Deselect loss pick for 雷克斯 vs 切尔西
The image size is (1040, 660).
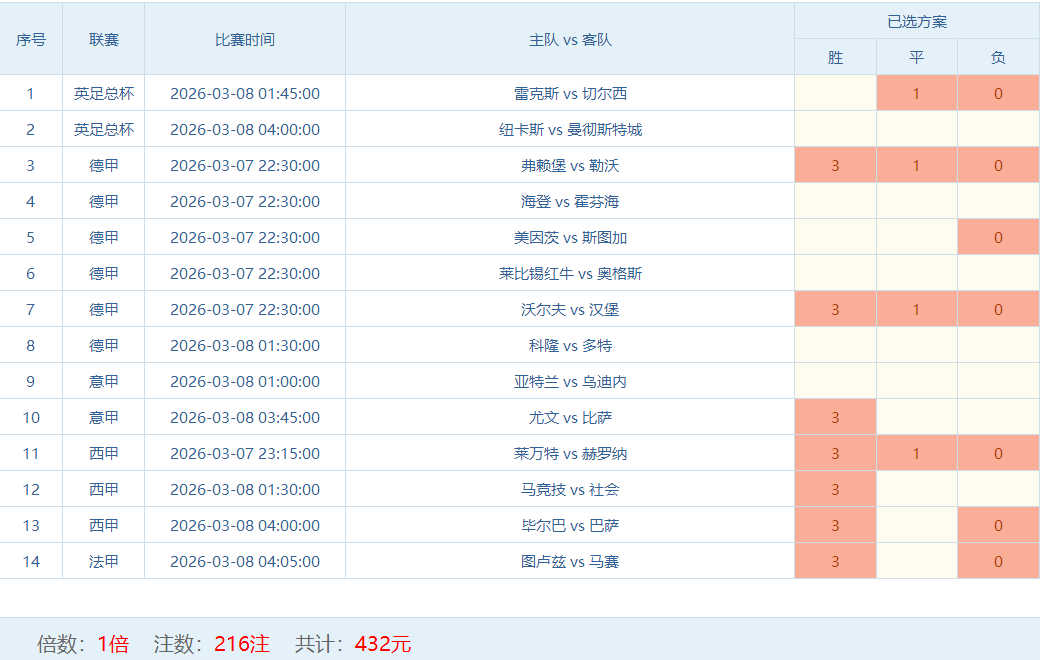pos(998,94)
